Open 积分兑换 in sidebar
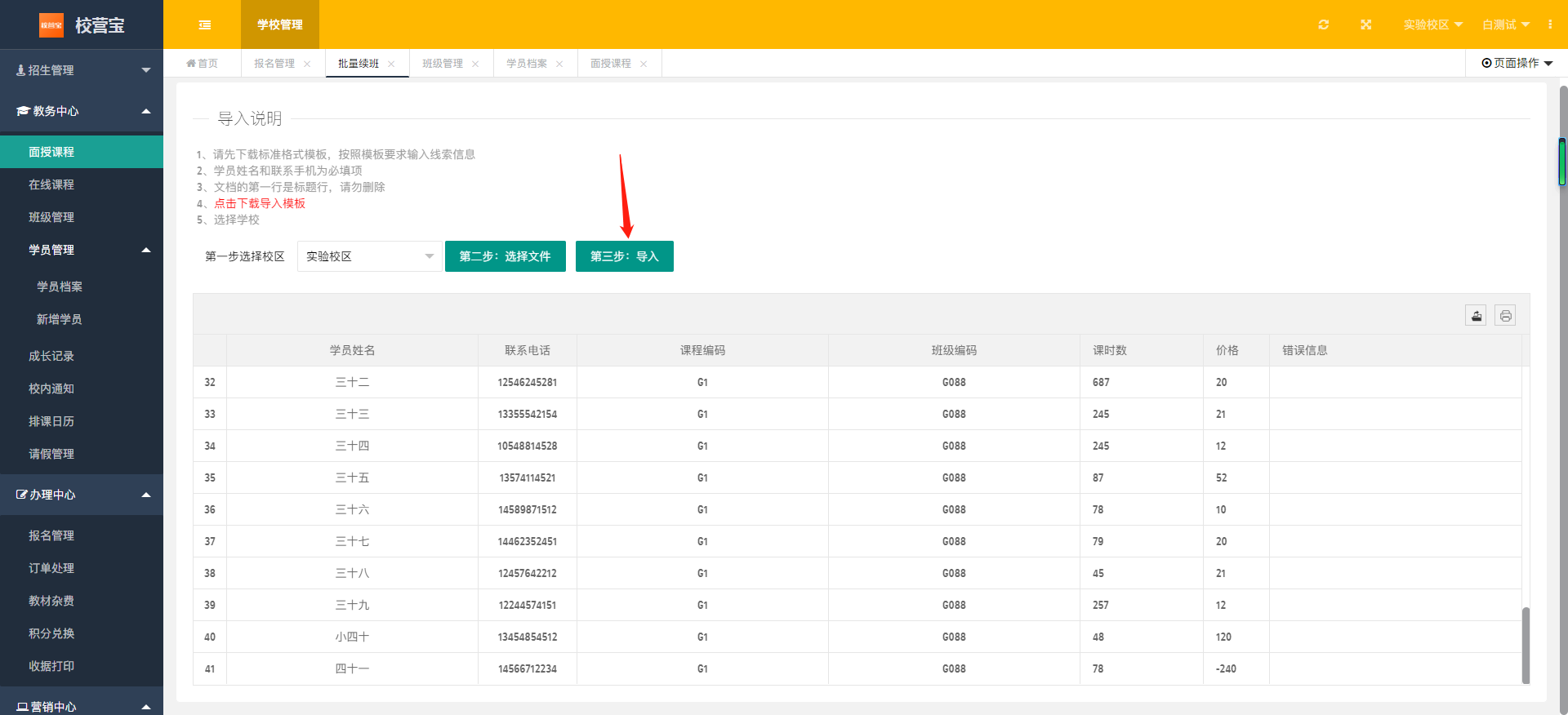The width and height of the screenshot is (1568, 715). [82, 633]
